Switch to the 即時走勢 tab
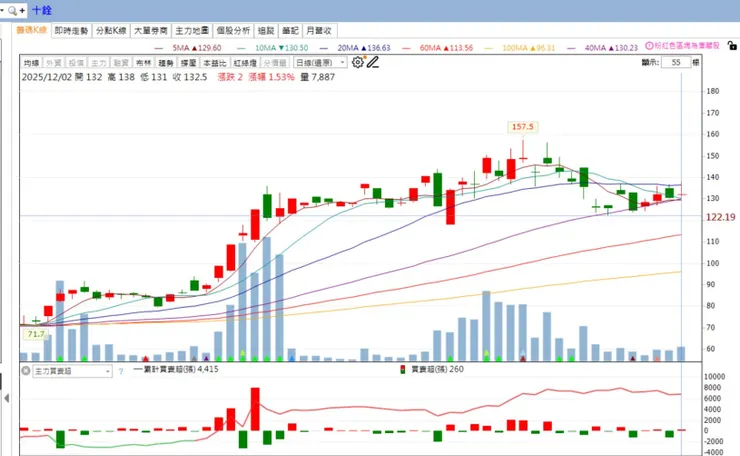Screen dimensions: 740x456 pyautogui.click(x=71, y=31)
